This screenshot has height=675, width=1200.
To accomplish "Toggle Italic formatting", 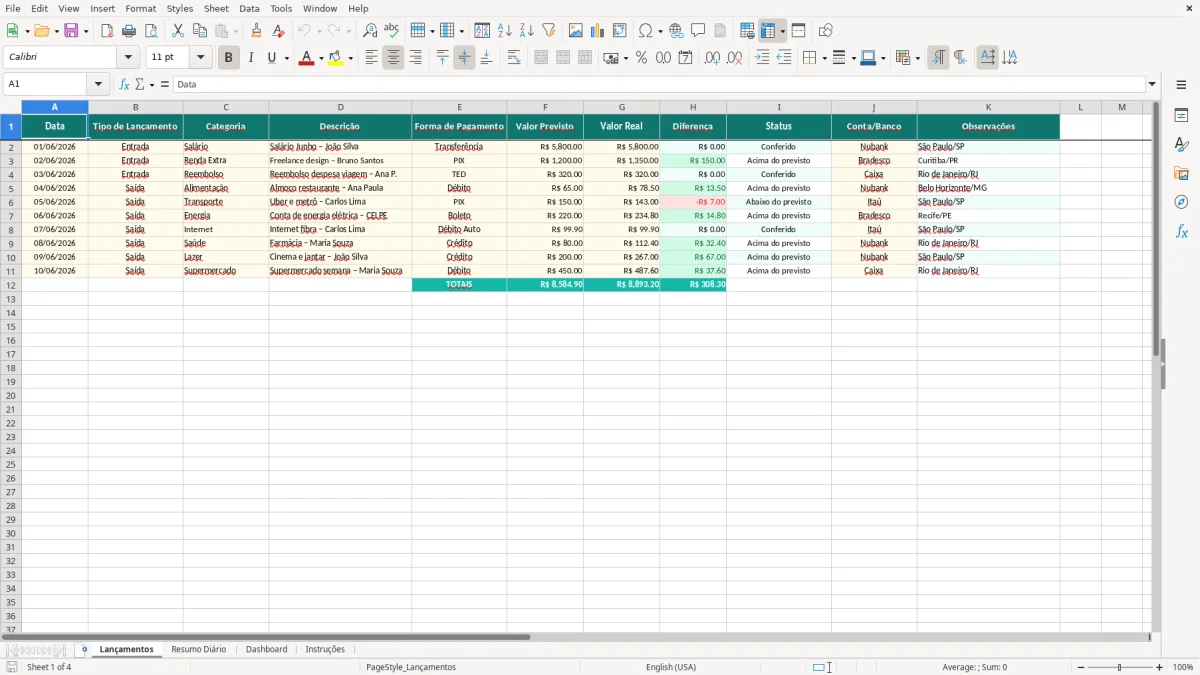I will pyautogui.click(x=251, y=58).
